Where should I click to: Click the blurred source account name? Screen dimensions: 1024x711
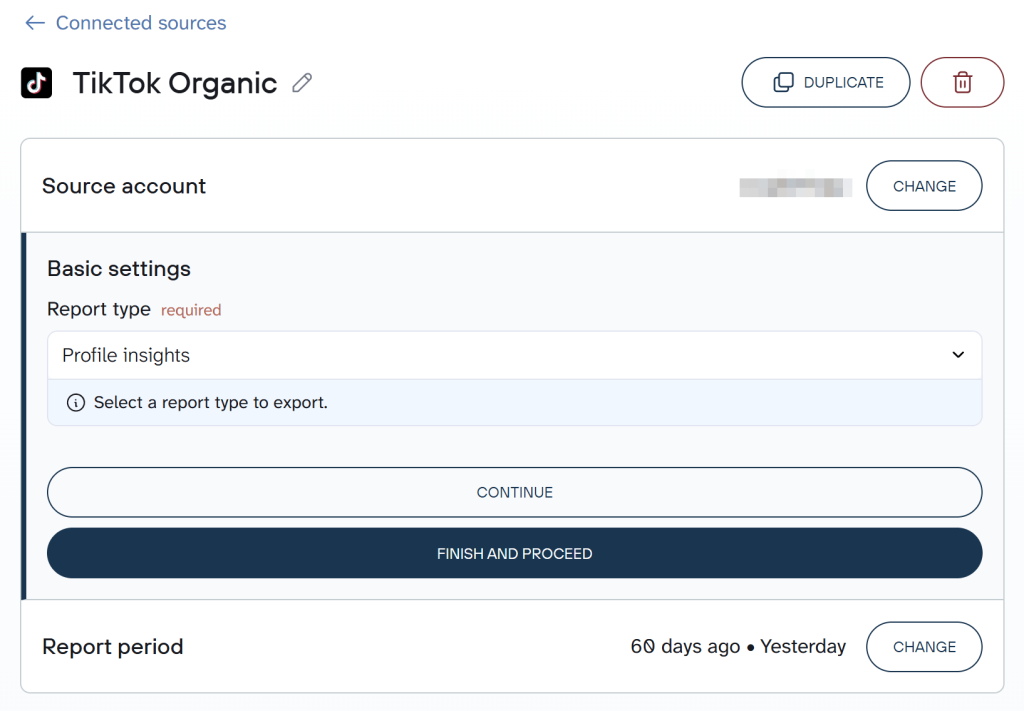[x=795, y=186]
